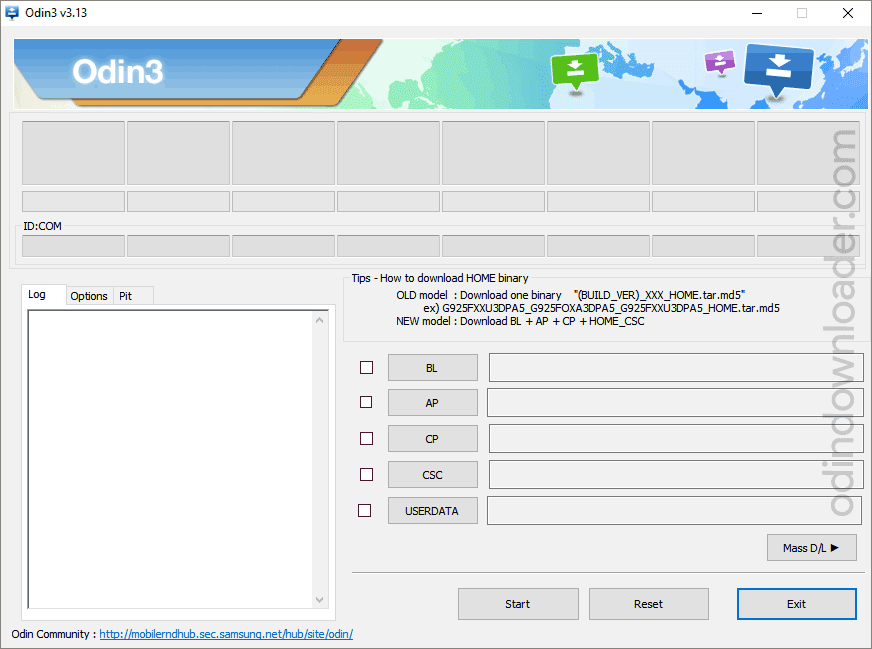Enable the CSC file checkbox
This screenshot has height=649, width=872.
coord(366,474)
